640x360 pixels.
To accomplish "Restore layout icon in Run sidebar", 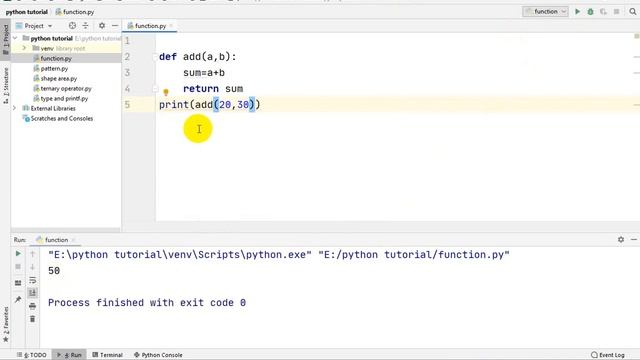I will [x=18, y=283].
